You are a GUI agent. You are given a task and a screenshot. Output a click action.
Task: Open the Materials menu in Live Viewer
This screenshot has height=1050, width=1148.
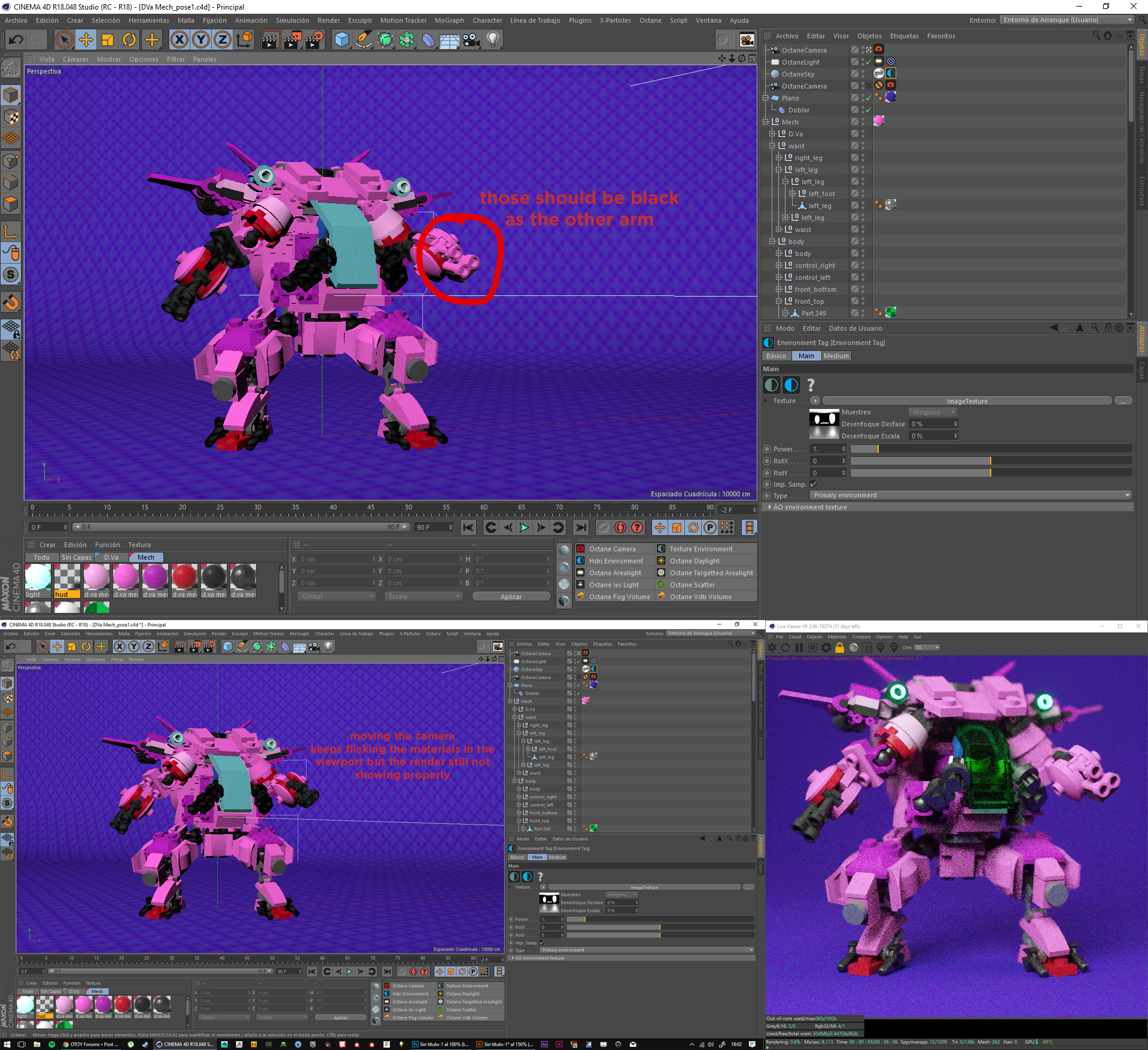[836, 637]
